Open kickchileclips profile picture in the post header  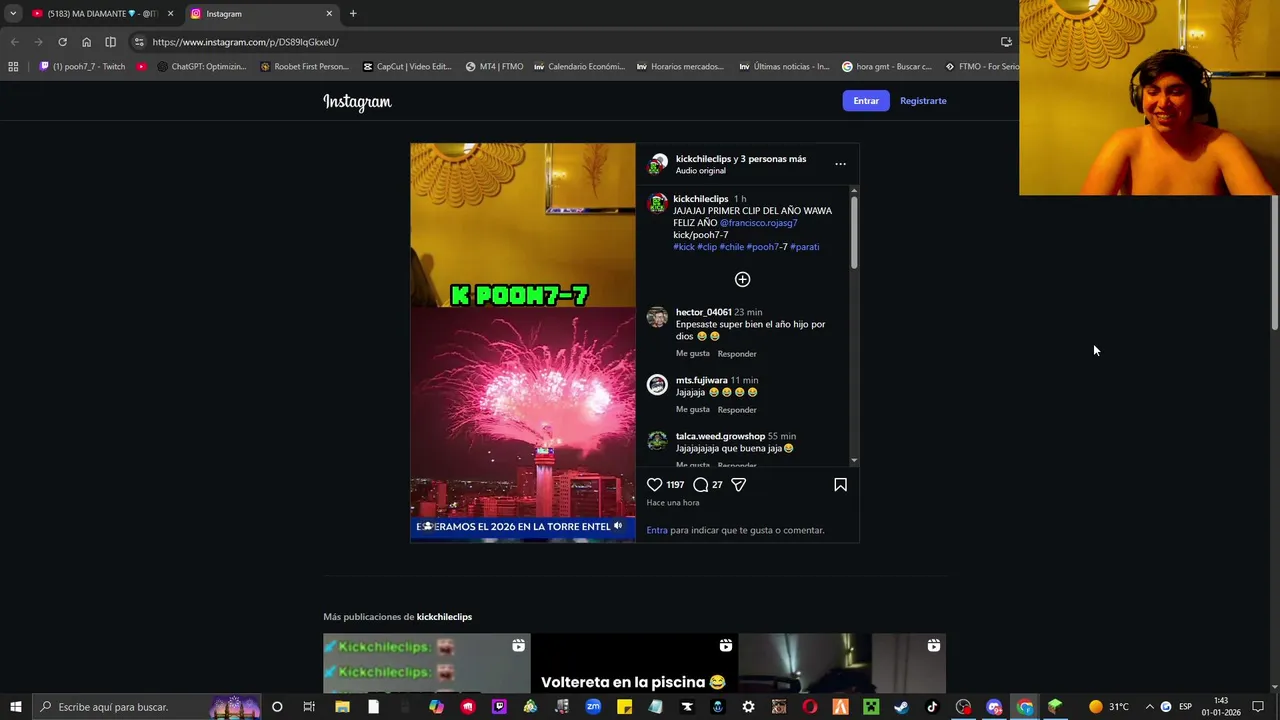click(x=657, y=164)
